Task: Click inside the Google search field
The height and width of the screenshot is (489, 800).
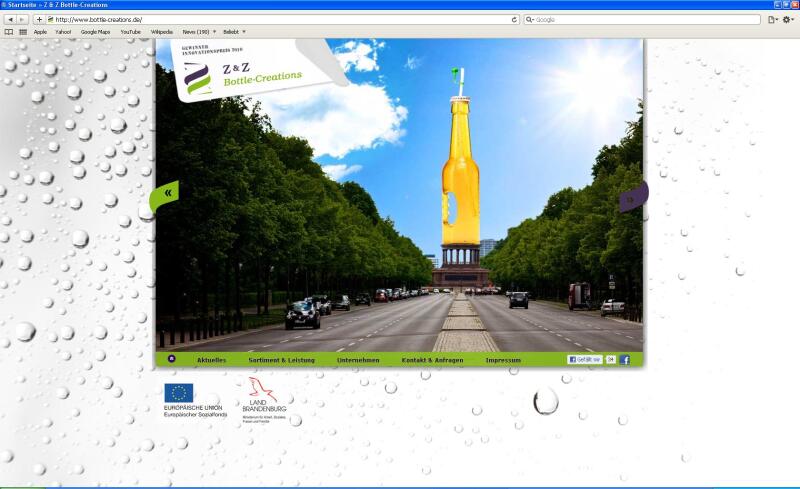Action: point(645,19)
